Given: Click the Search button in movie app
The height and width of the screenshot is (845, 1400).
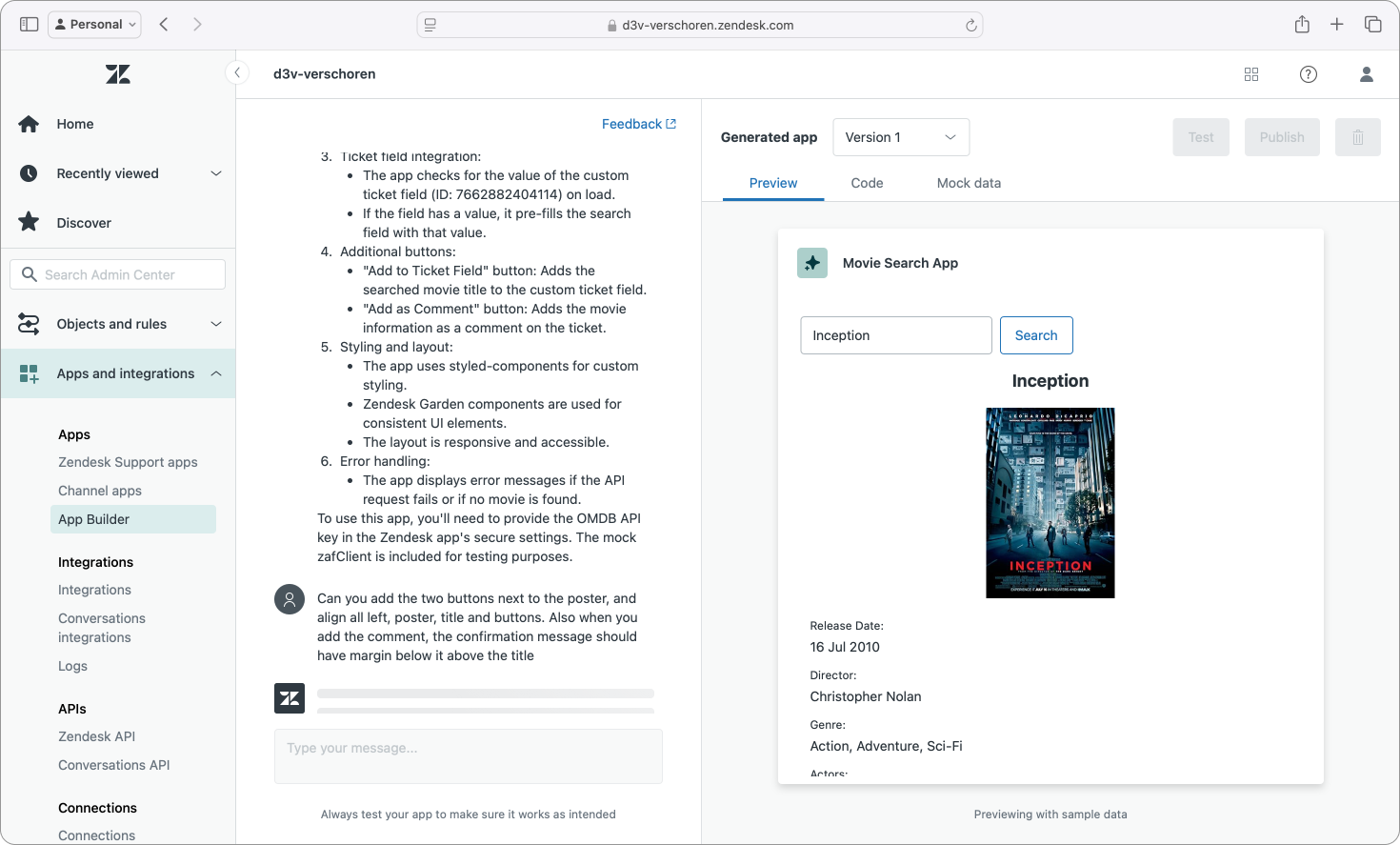Looking at the screenshot, I should pos(1036,335).
